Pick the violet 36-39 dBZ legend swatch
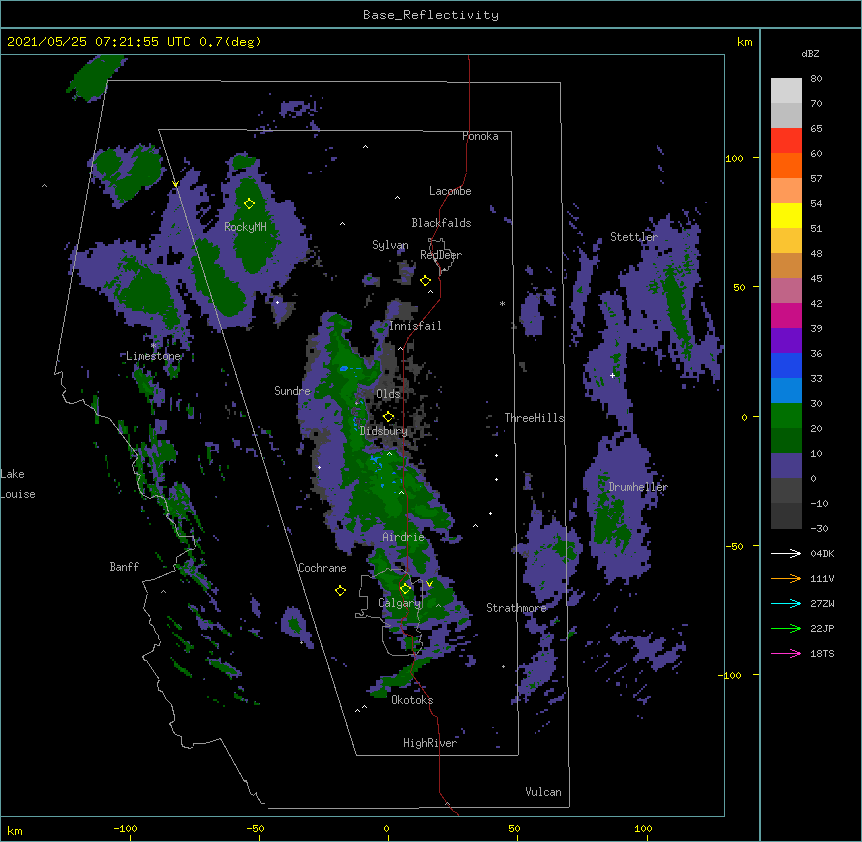This screenshot has height=842, width=862. click(x=786, y=341)
